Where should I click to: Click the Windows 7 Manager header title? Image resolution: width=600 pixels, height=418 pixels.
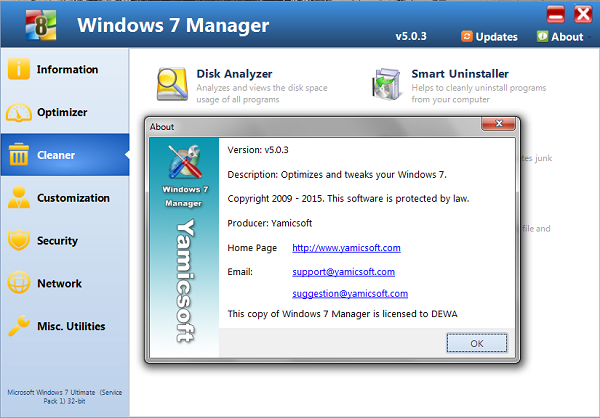point(173,25)
